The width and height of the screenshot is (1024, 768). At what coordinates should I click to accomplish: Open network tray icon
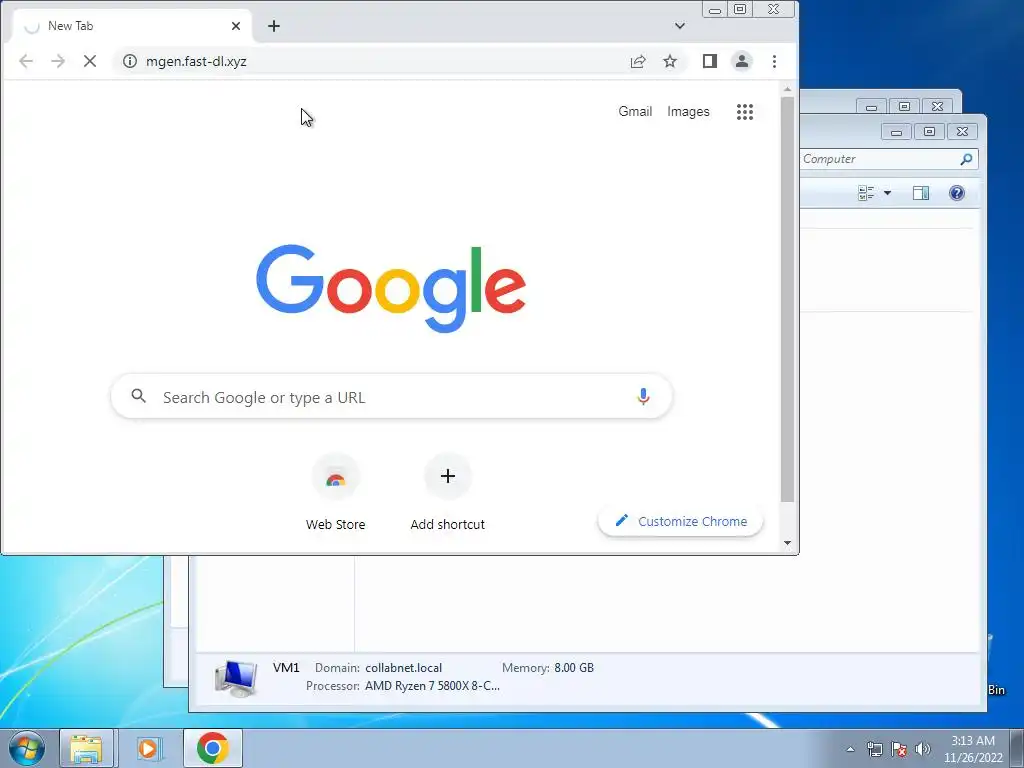tap(874, 749)
